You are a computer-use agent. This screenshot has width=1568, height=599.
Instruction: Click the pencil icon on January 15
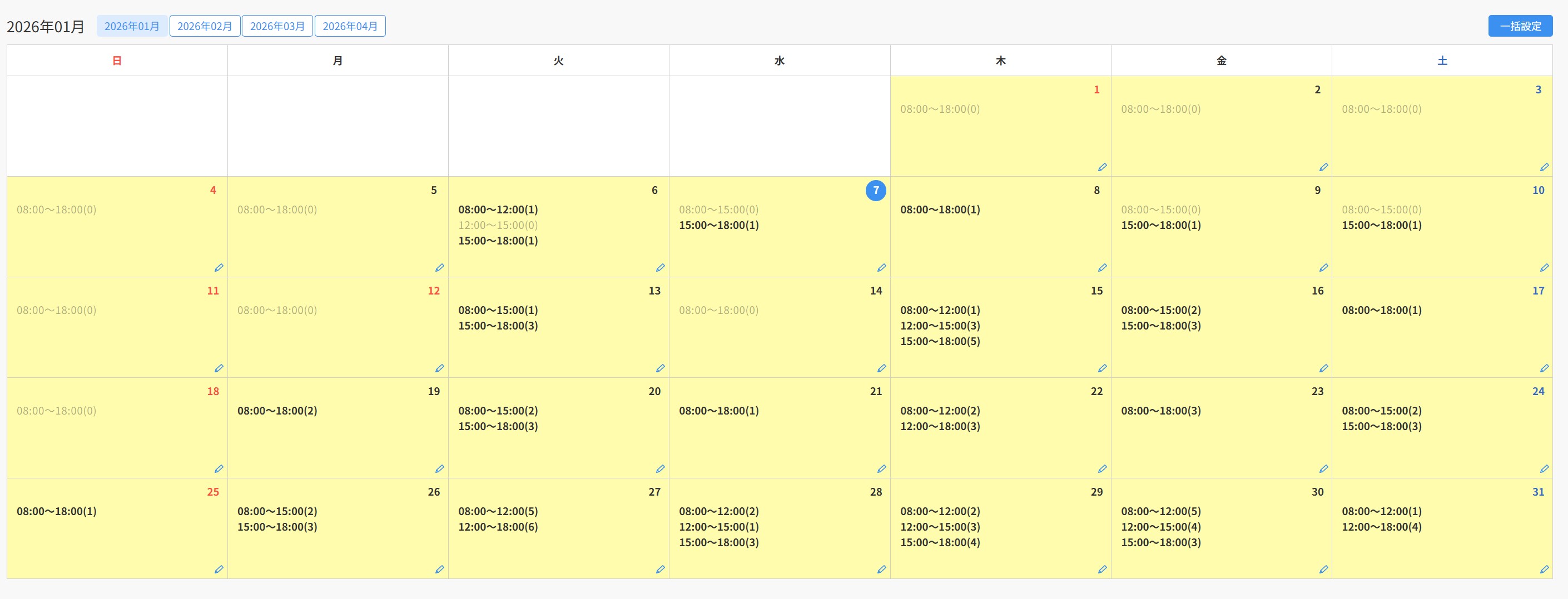coord(1101,368)
